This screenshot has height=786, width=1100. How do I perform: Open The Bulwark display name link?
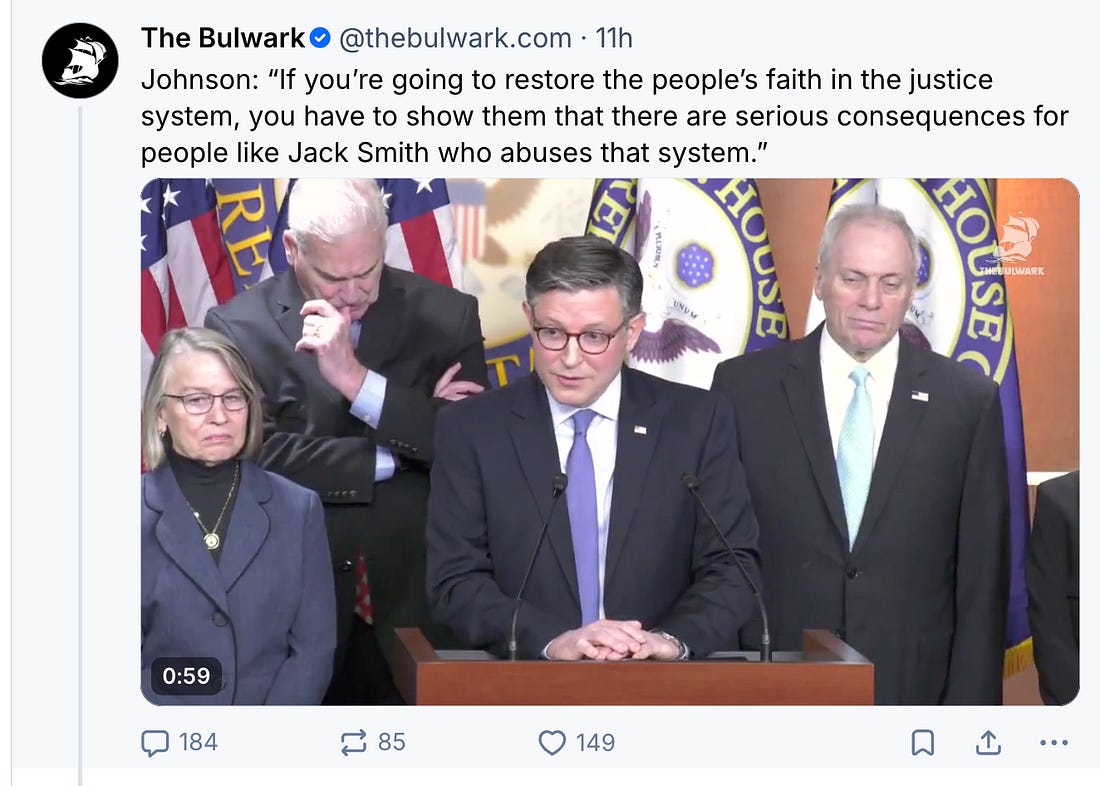pyautogui.click(x=222, y=38)
